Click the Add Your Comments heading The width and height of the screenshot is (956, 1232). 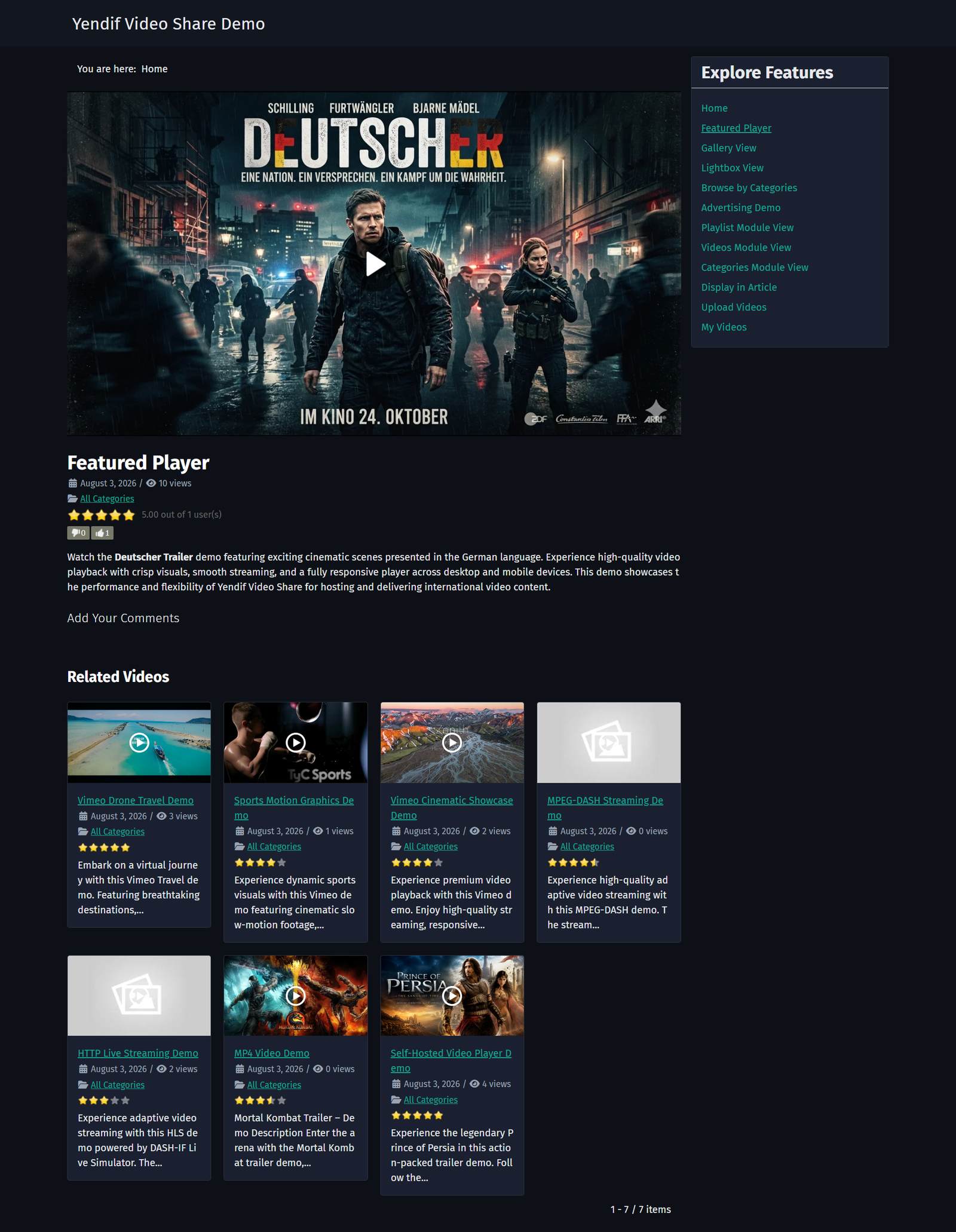click(123, 618)
